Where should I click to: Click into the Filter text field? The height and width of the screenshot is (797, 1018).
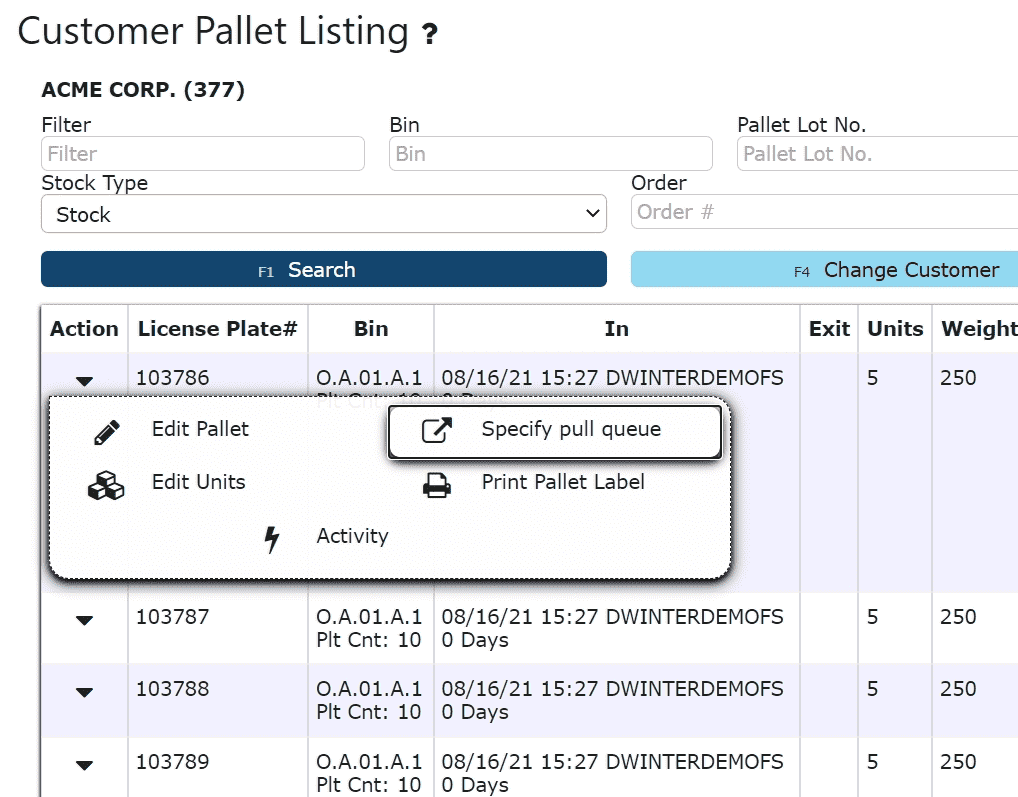click(x=203, y=154)
